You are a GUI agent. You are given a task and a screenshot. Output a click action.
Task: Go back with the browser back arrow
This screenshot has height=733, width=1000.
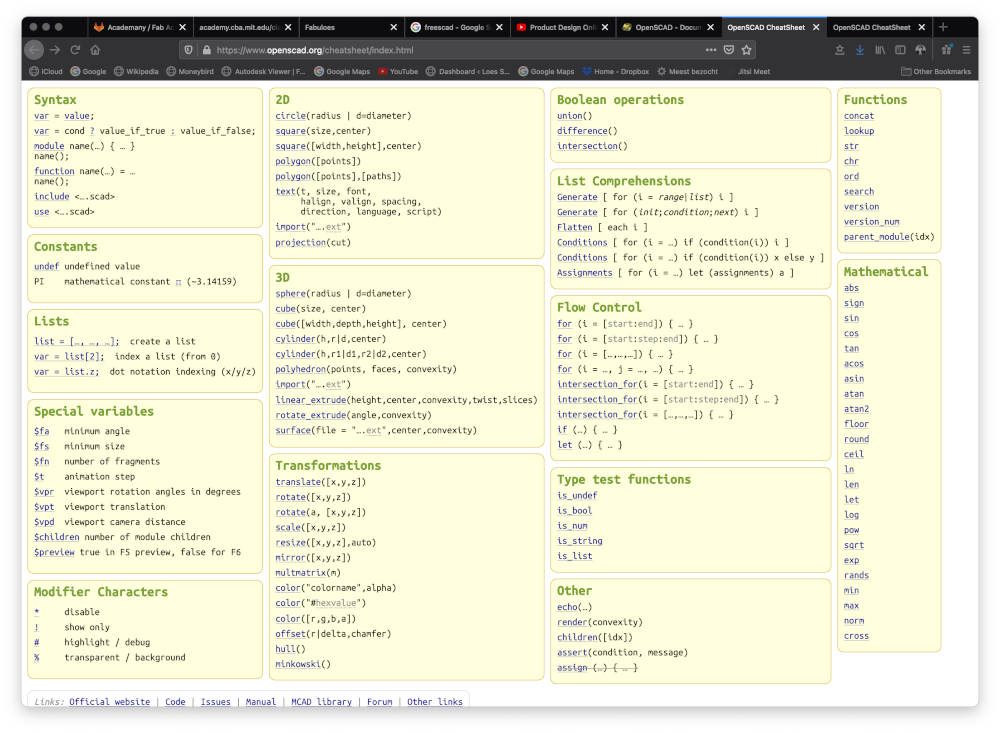[x=34, y=50]
